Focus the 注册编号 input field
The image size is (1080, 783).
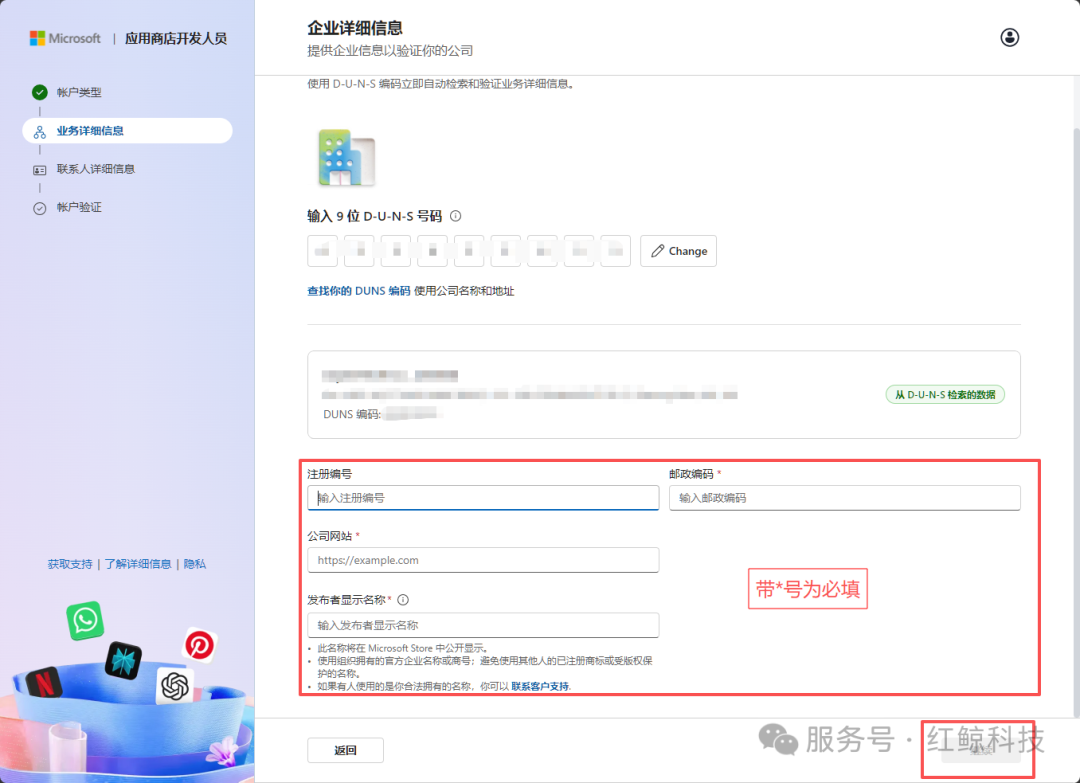pyautogui.click(x=483, y=498)
